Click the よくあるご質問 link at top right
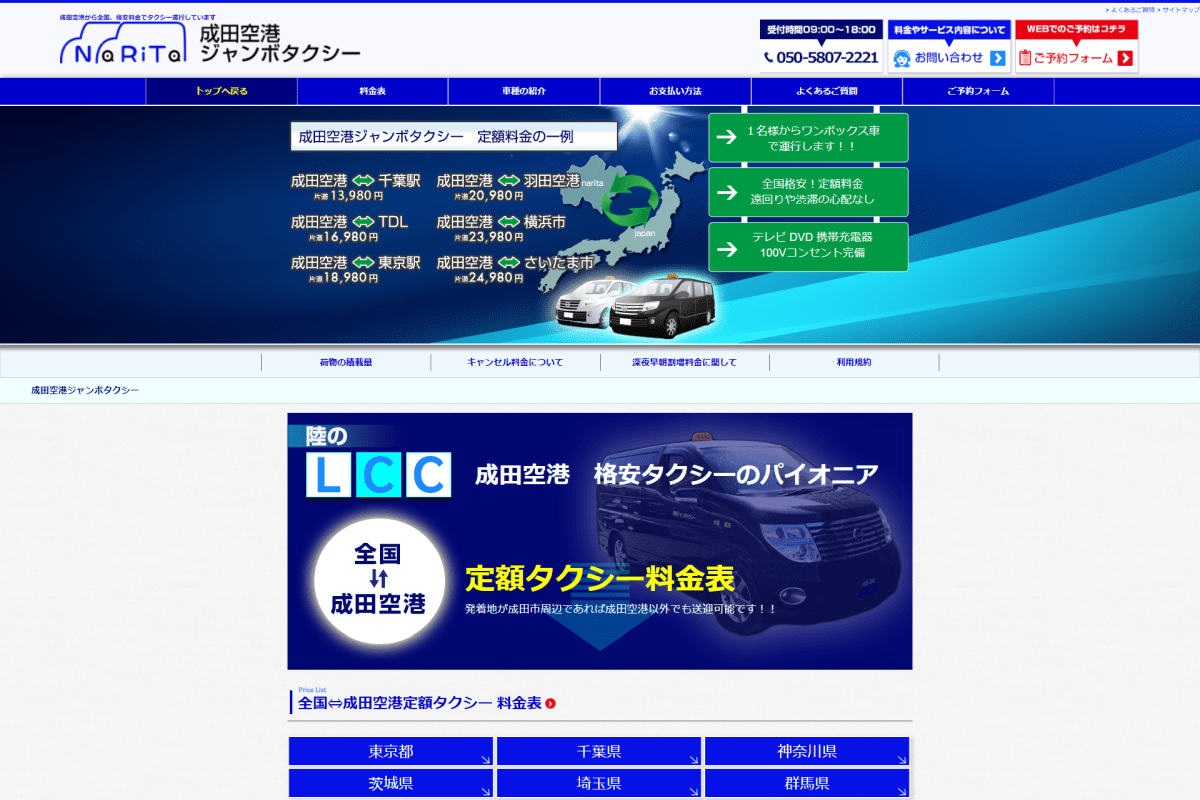The width and height of the screenshot is (1200, 800). click(1132, 9)
